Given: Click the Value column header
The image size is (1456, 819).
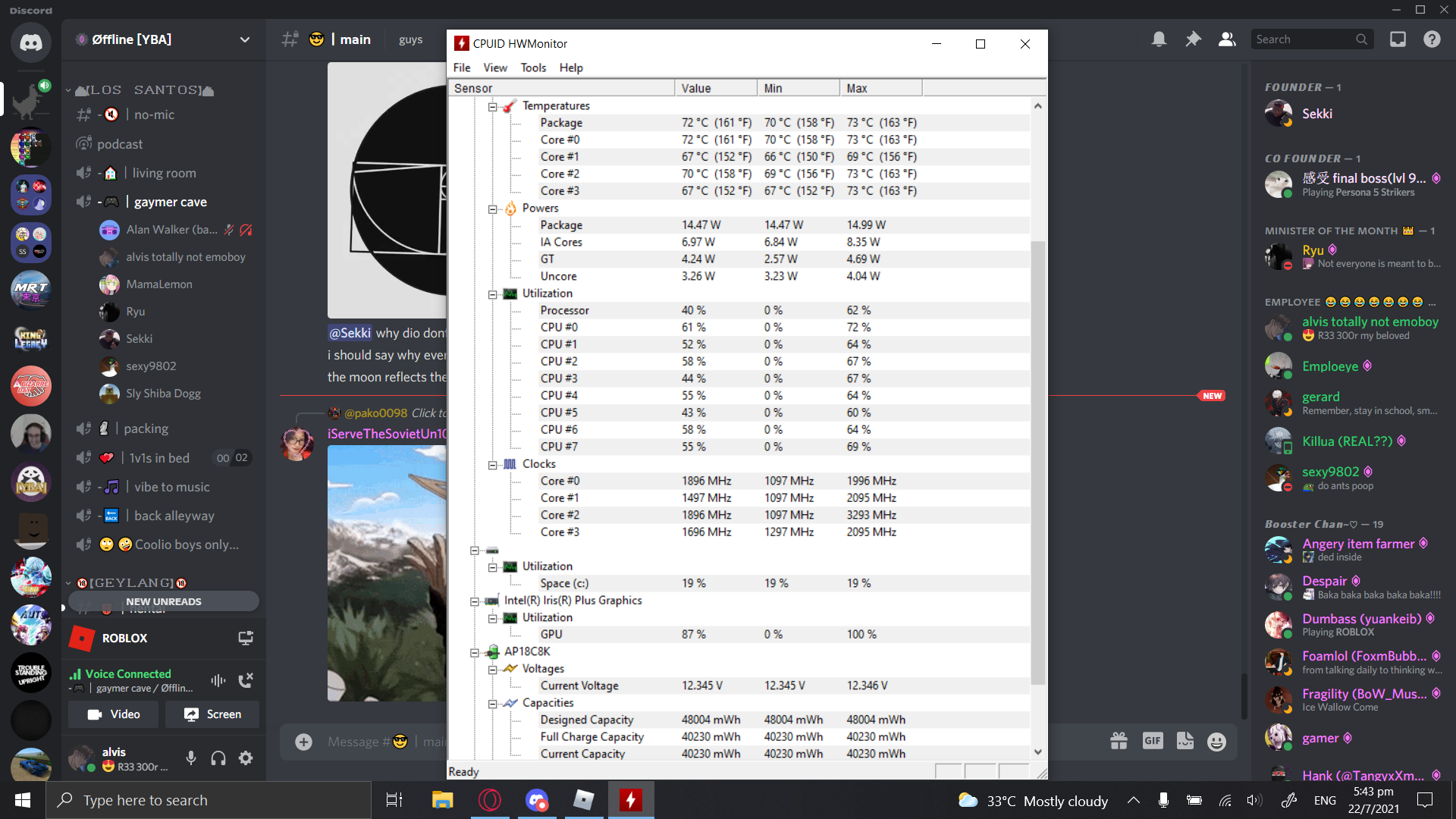Looking at the screenshot, I should (x=716, y=88).
